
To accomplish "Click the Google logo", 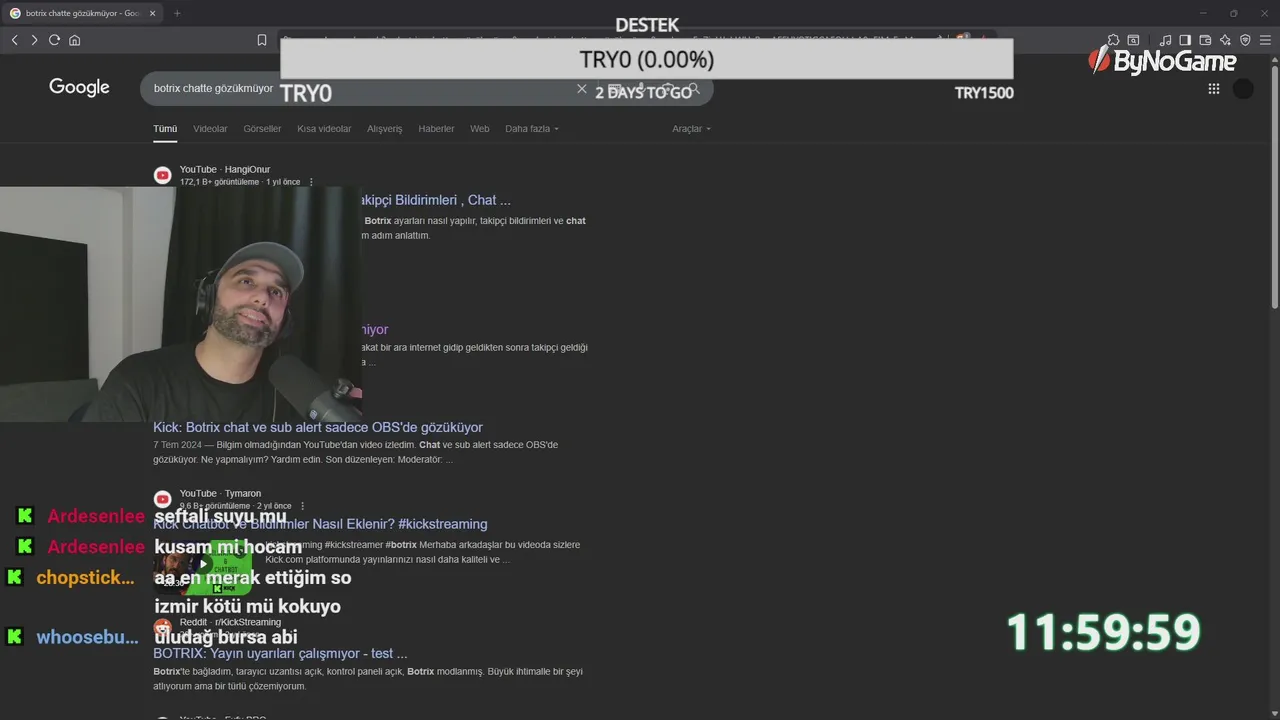I will coord(79,87).
